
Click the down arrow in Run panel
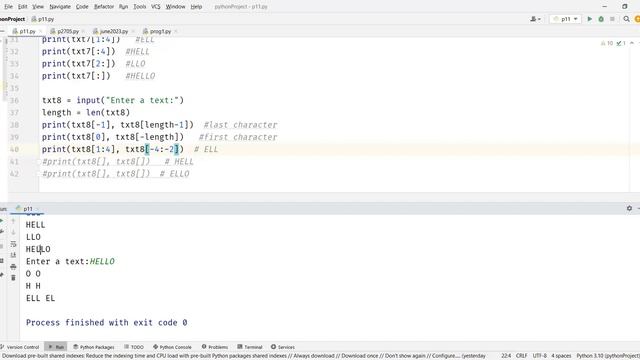pyautogui.click(x=13, y=232)
